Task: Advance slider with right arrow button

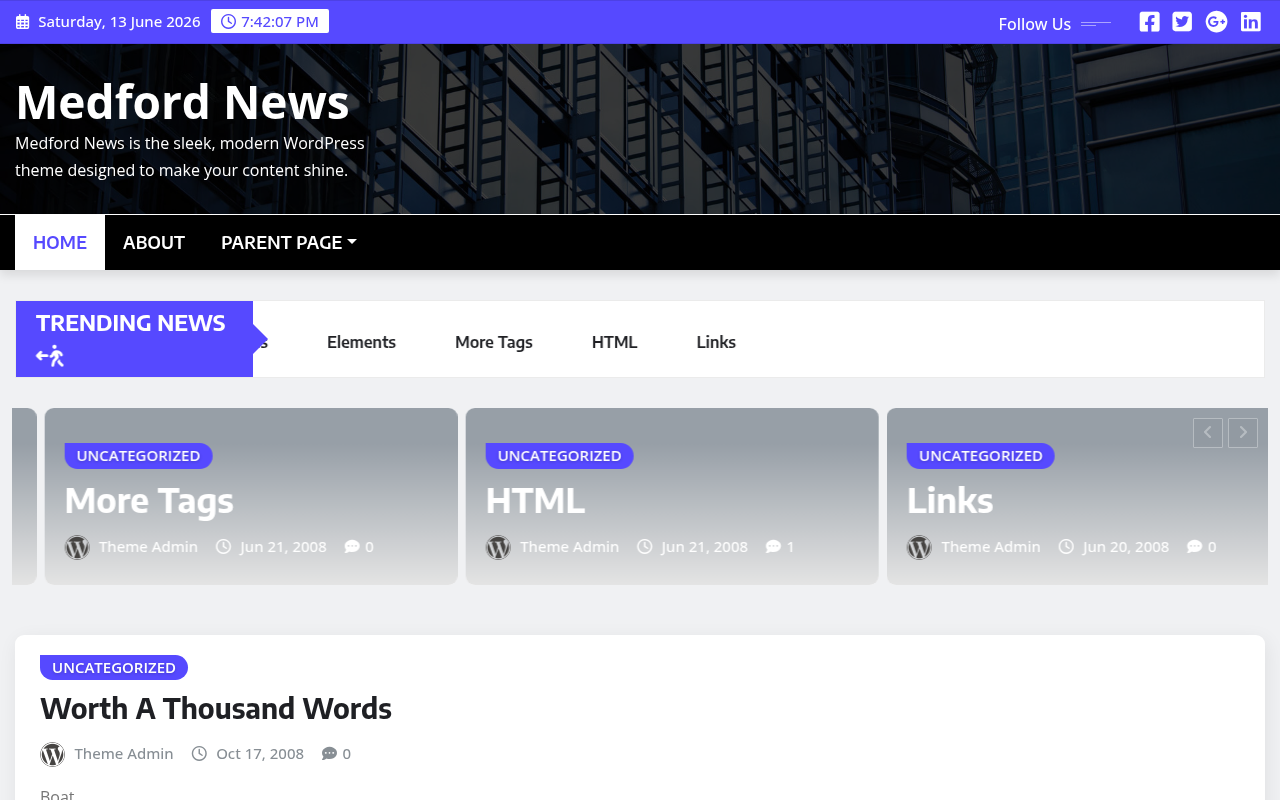Action: pos(1243,433)
